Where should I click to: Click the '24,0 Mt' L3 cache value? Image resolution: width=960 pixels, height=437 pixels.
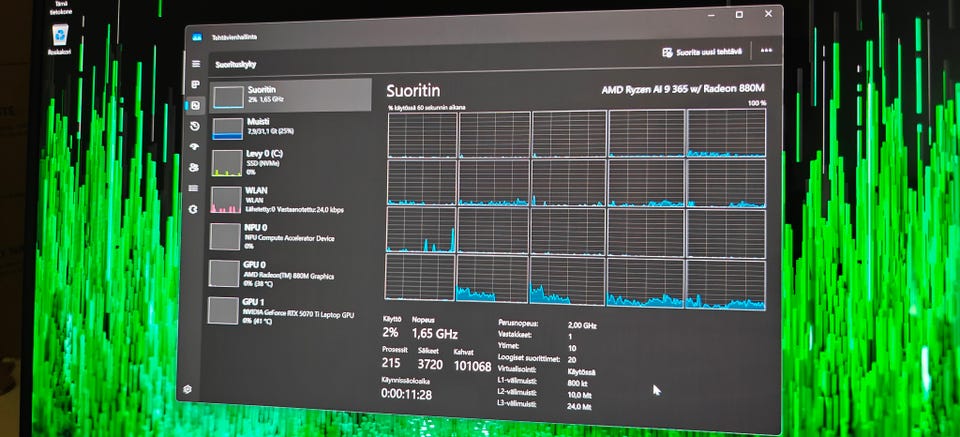579,407
